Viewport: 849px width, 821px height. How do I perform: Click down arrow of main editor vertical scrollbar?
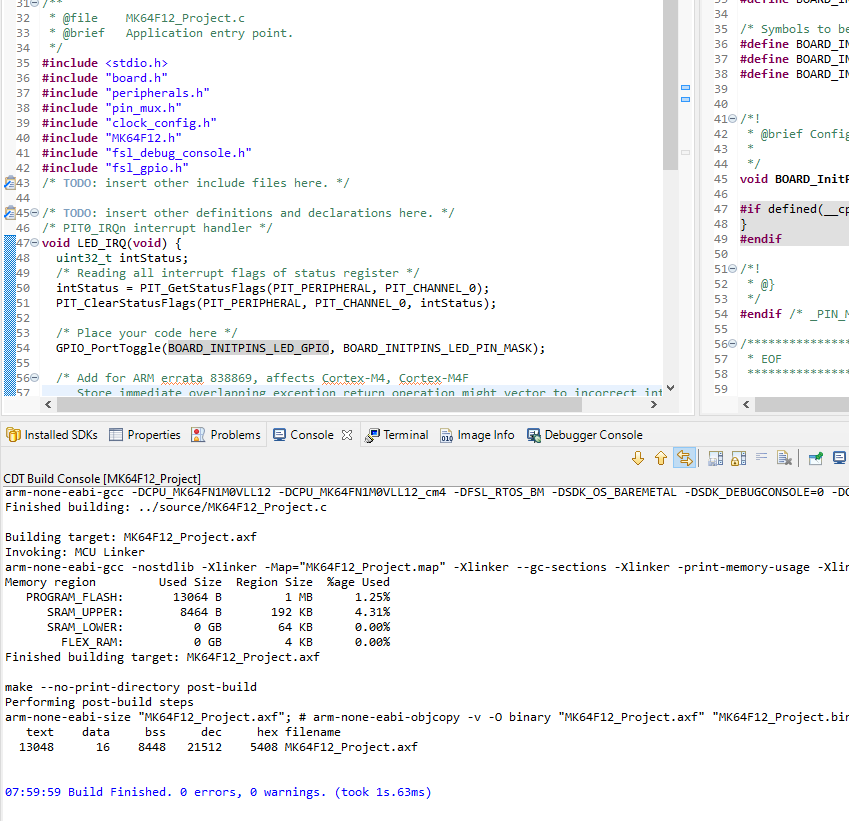(670, 388)
